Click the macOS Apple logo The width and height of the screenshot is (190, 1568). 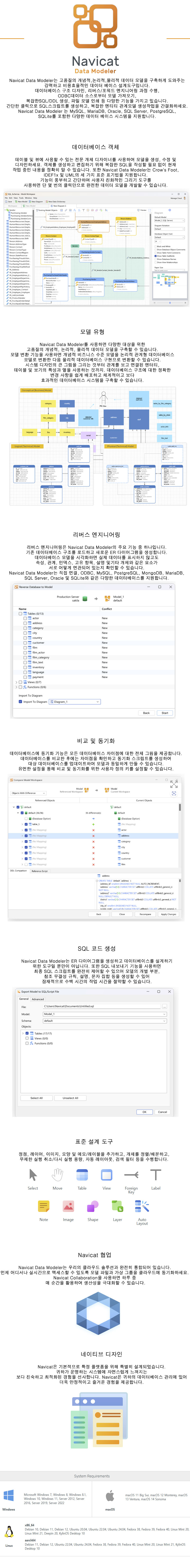click(x=110, y=1496)
